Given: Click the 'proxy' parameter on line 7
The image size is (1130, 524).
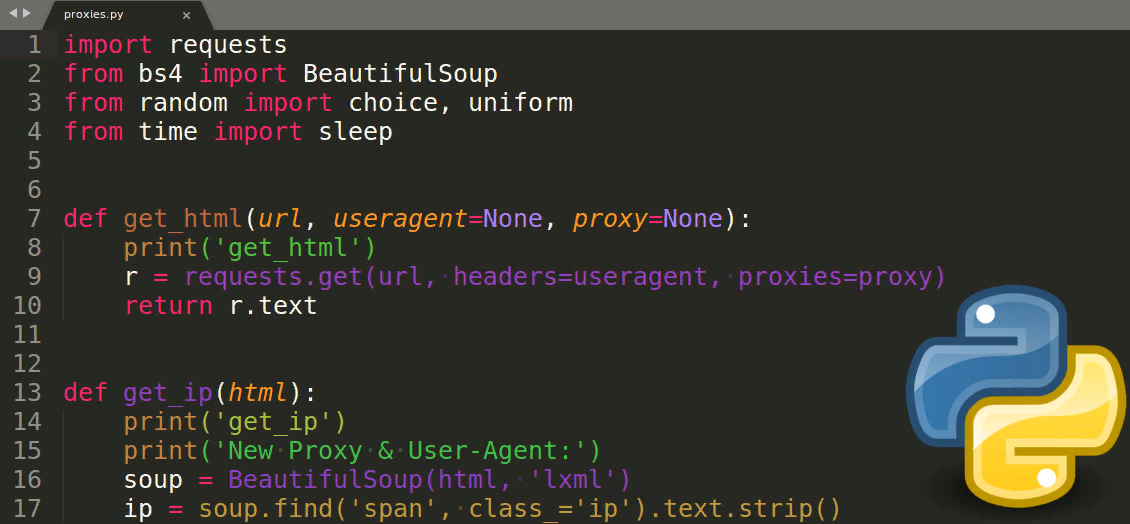Looking at the screenshot, I should (610, 221).
